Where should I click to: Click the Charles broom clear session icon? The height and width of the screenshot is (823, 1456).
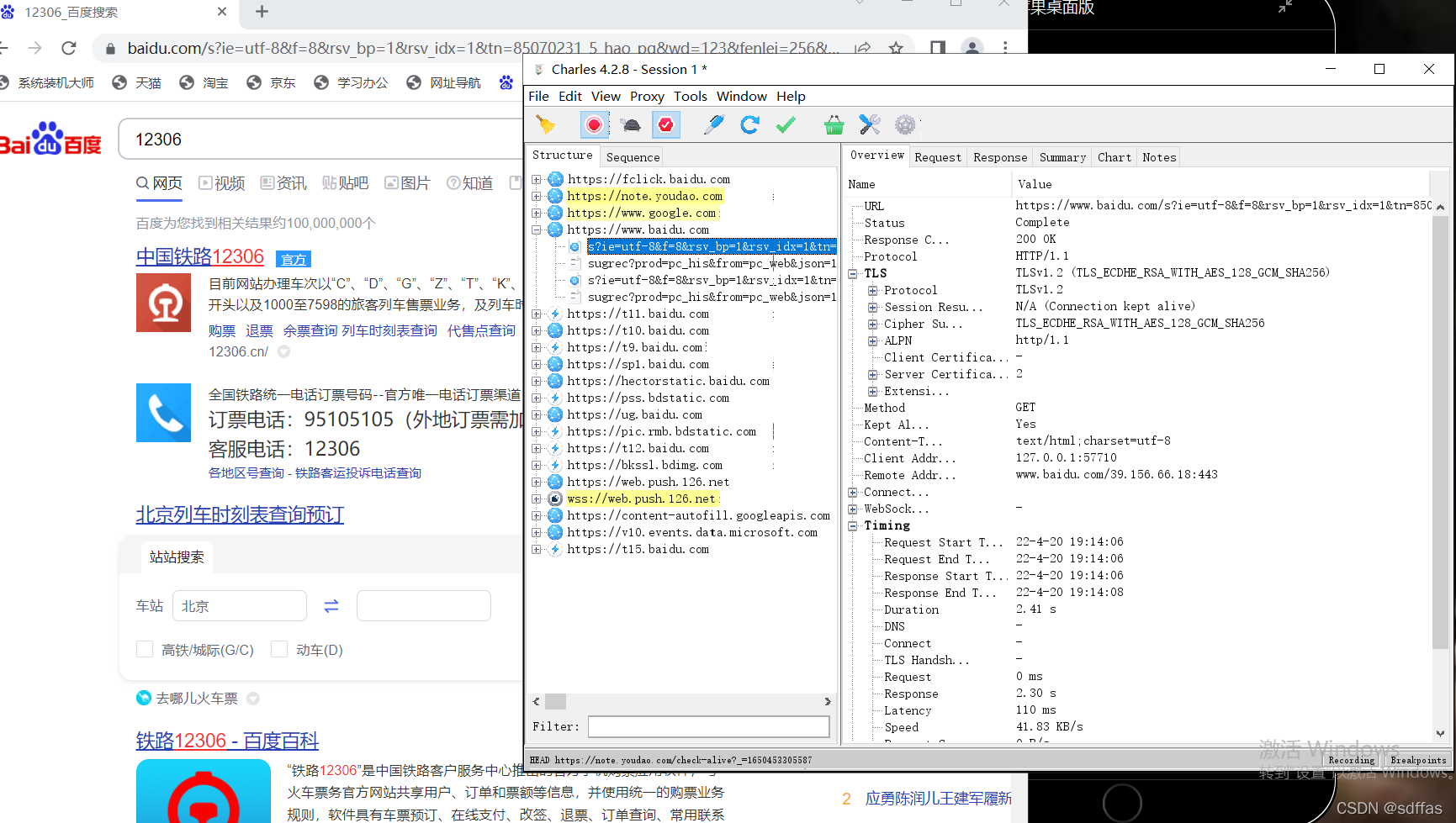pyautogui.click(x=546, y=125)
